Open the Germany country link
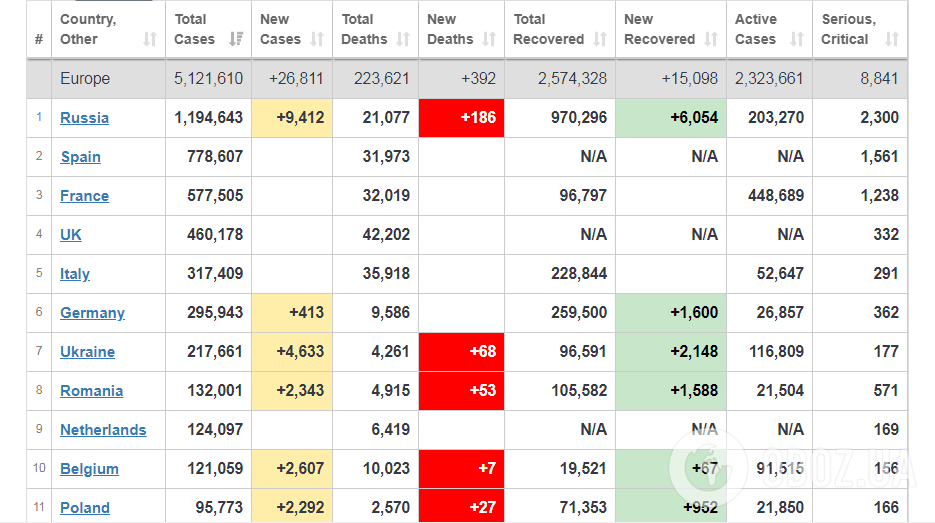Image resolution: width=935 pixels, height=523 pixels. click(x=92, y=313)
